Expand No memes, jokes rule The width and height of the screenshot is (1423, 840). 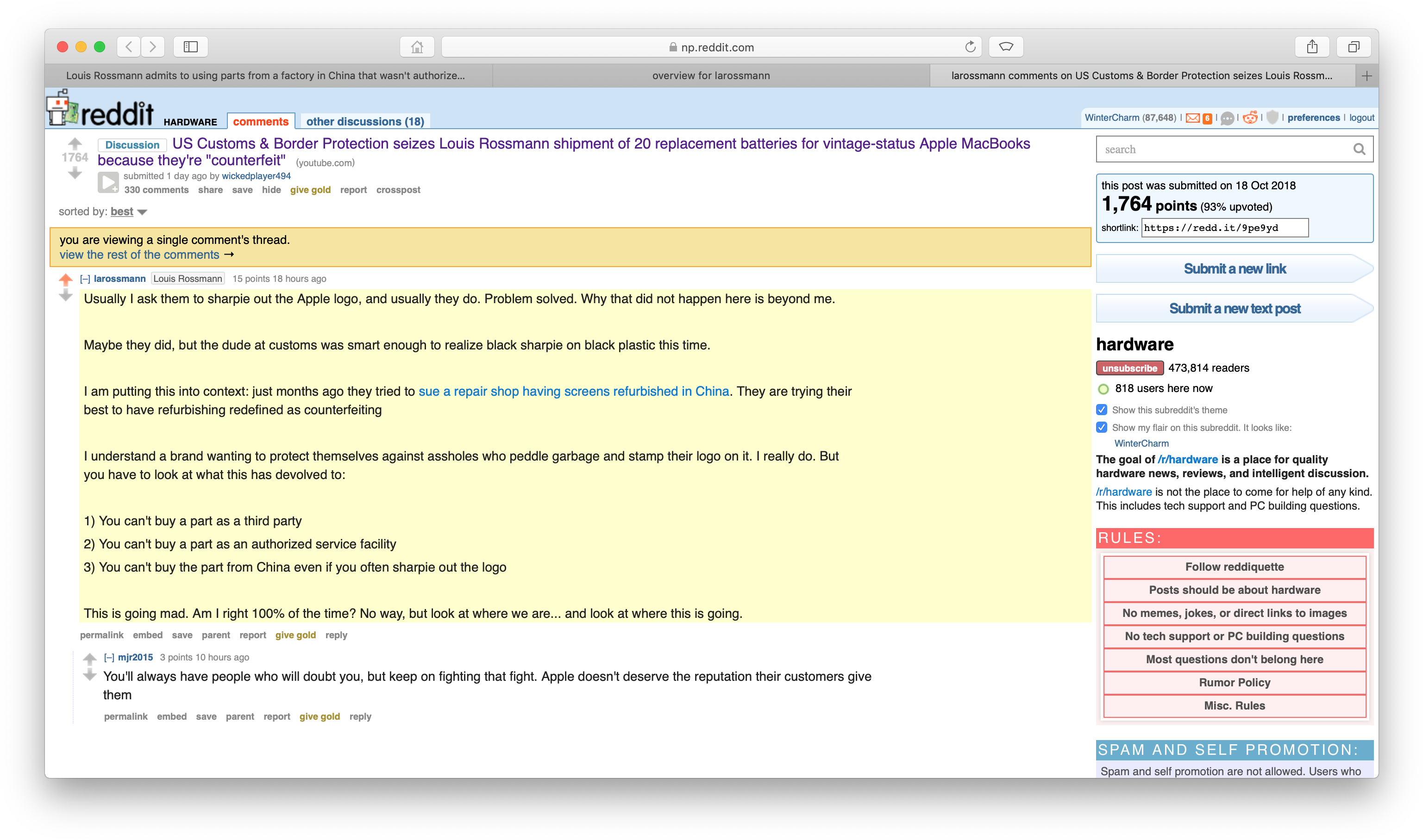(x=1234, y=614)
